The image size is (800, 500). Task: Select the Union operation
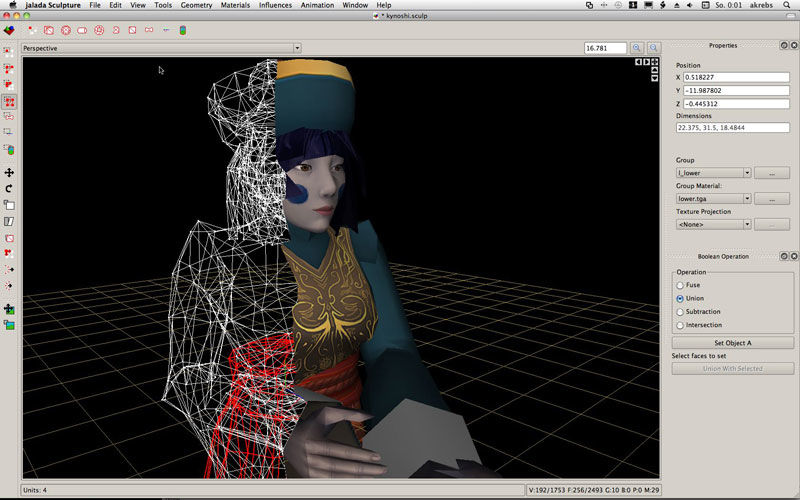pyautogui.click(x=680, y=298)
